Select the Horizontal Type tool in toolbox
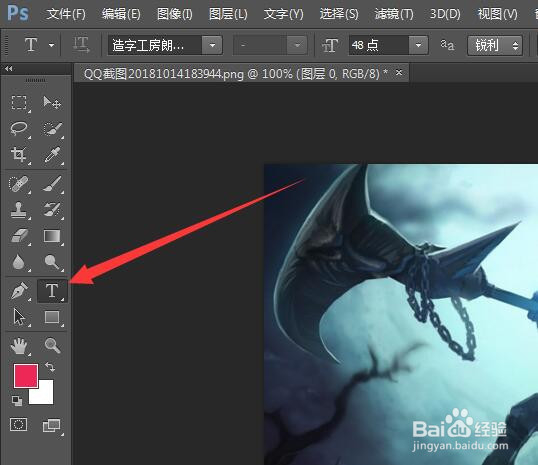Screen dimensions: 538x465 tap(52, 291)
